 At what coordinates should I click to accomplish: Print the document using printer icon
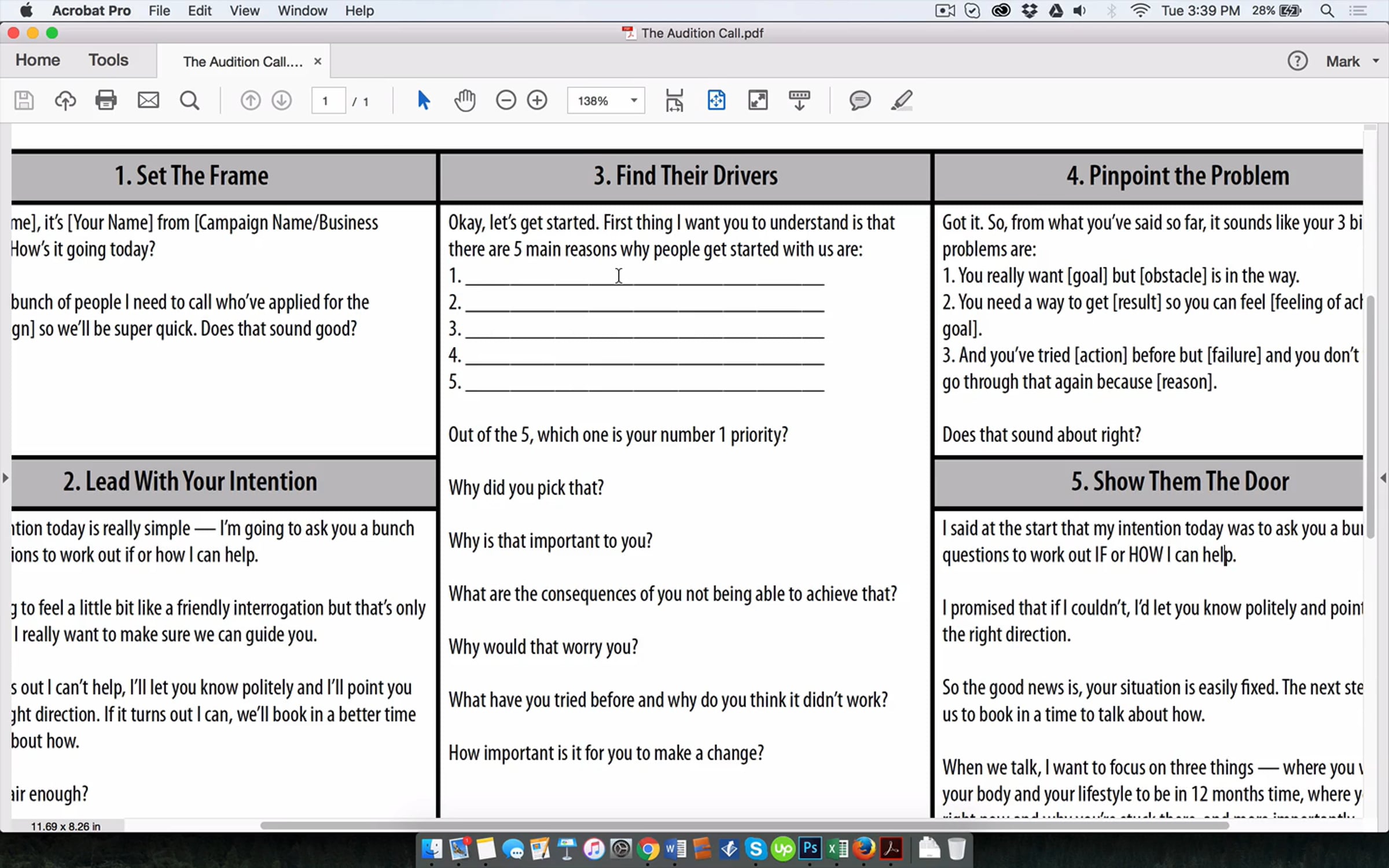(x=106, y=101)
